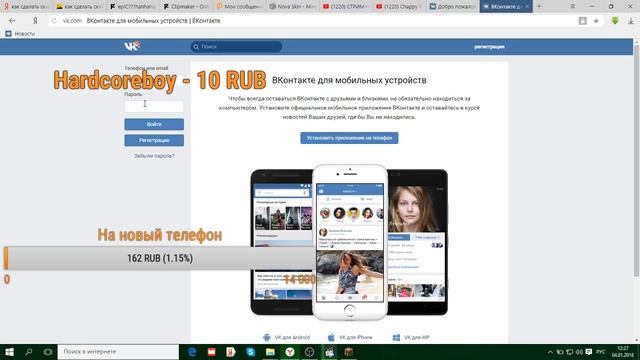Click the Yandex 'Я' home button
This screenshot has height=360, width=640.
click(x=35, y=20)
